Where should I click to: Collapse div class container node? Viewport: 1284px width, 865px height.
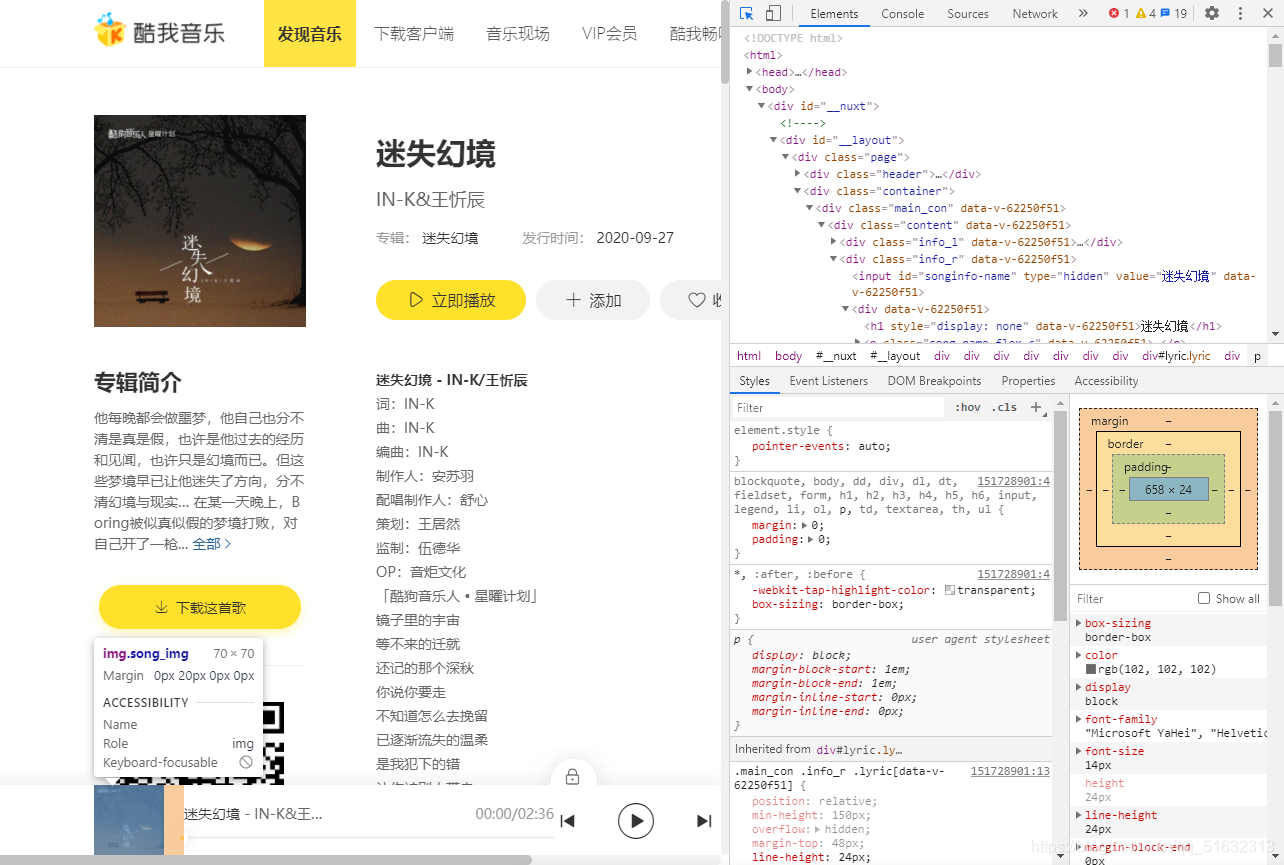[798, 191]
